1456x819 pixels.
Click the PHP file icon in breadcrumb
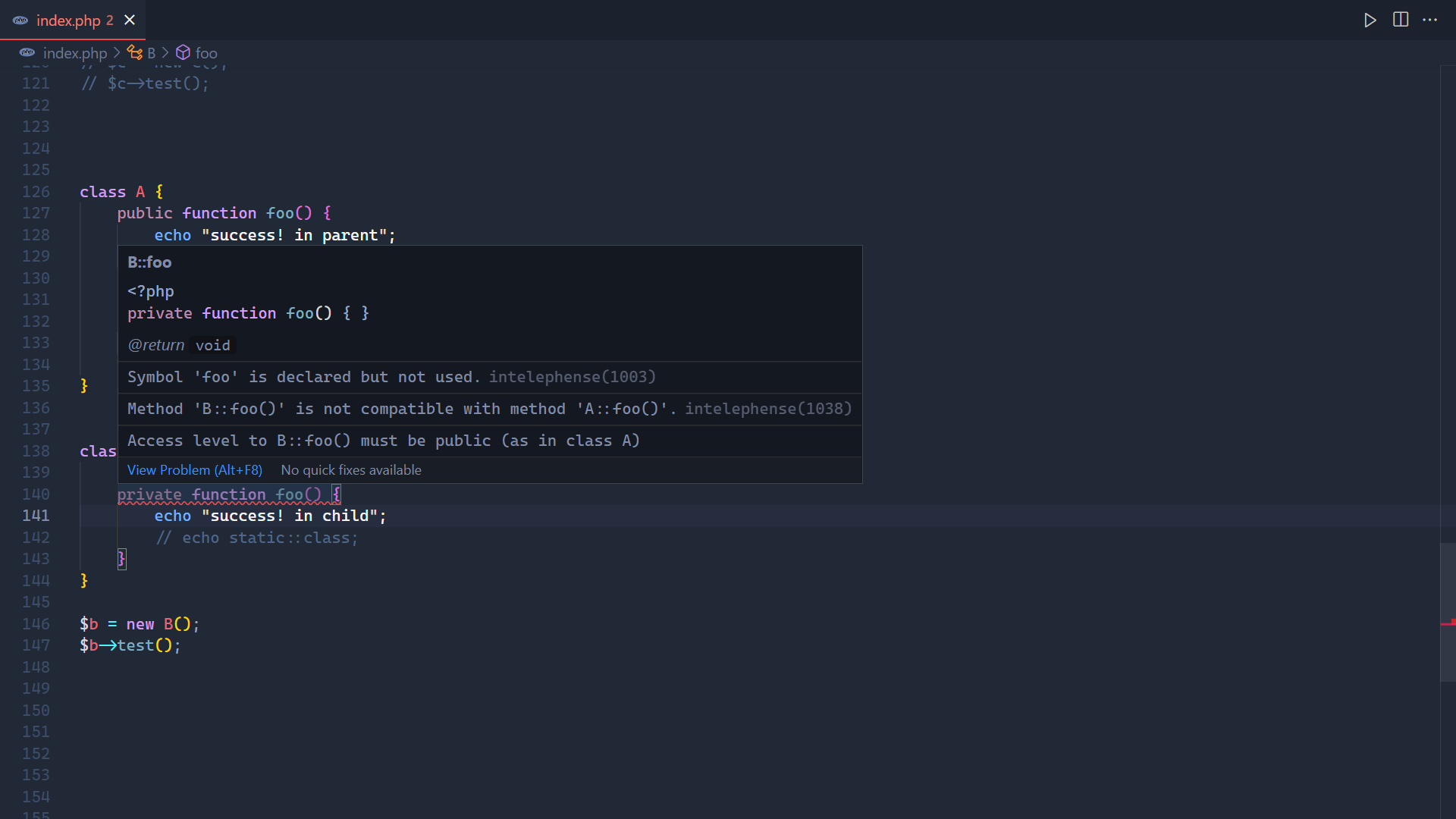[27, 52]
